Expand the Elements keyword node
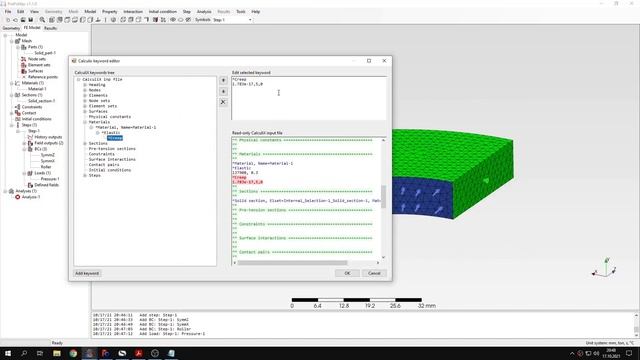The width and height of the screenshot is (640, 360). (85, 96)
